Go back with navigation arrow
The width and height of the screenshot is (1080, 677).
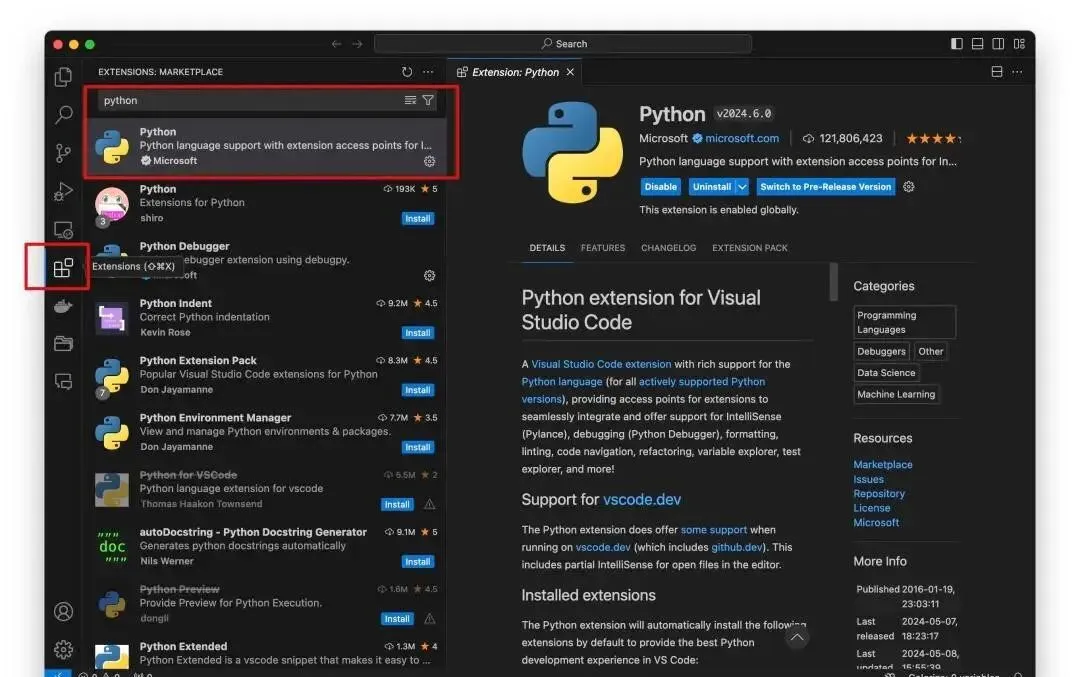[336, 43]
